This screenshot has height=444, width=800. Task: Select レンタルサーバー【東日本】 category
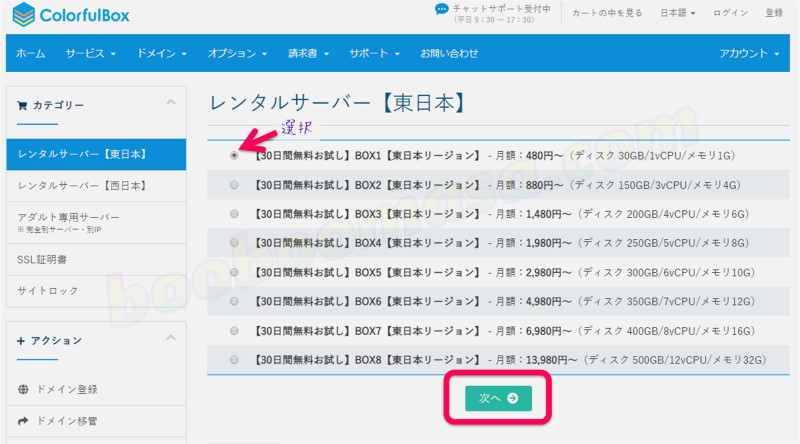(96, 154)
